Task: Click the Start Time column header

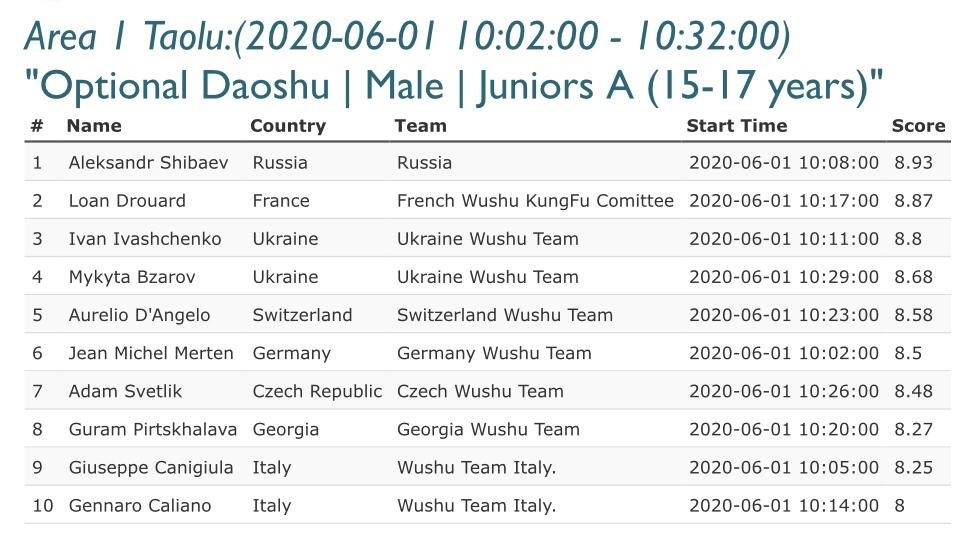Action: [736, 126]
